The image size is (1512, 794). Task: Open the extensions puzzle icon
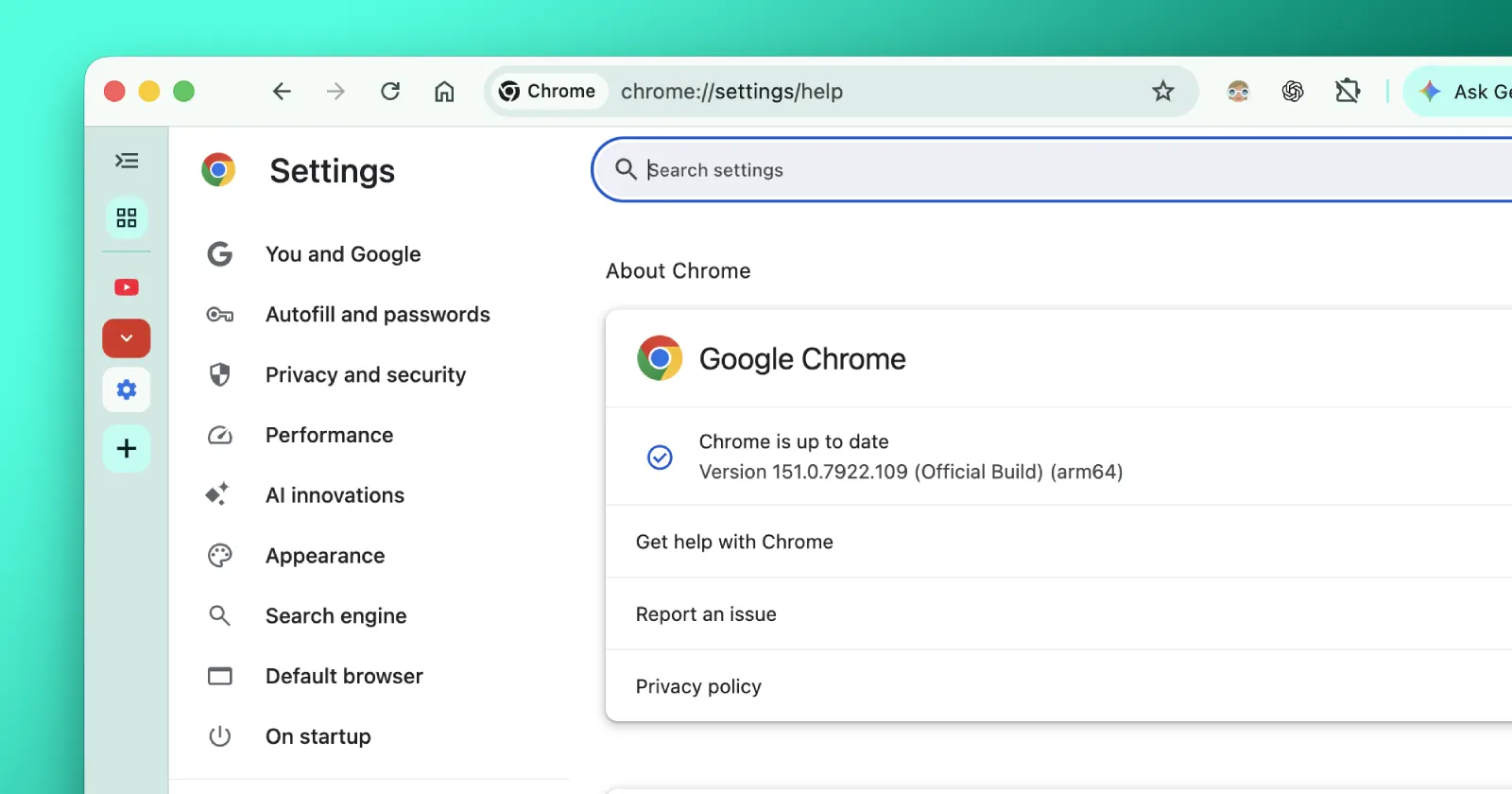click(x=1348, y=92)
